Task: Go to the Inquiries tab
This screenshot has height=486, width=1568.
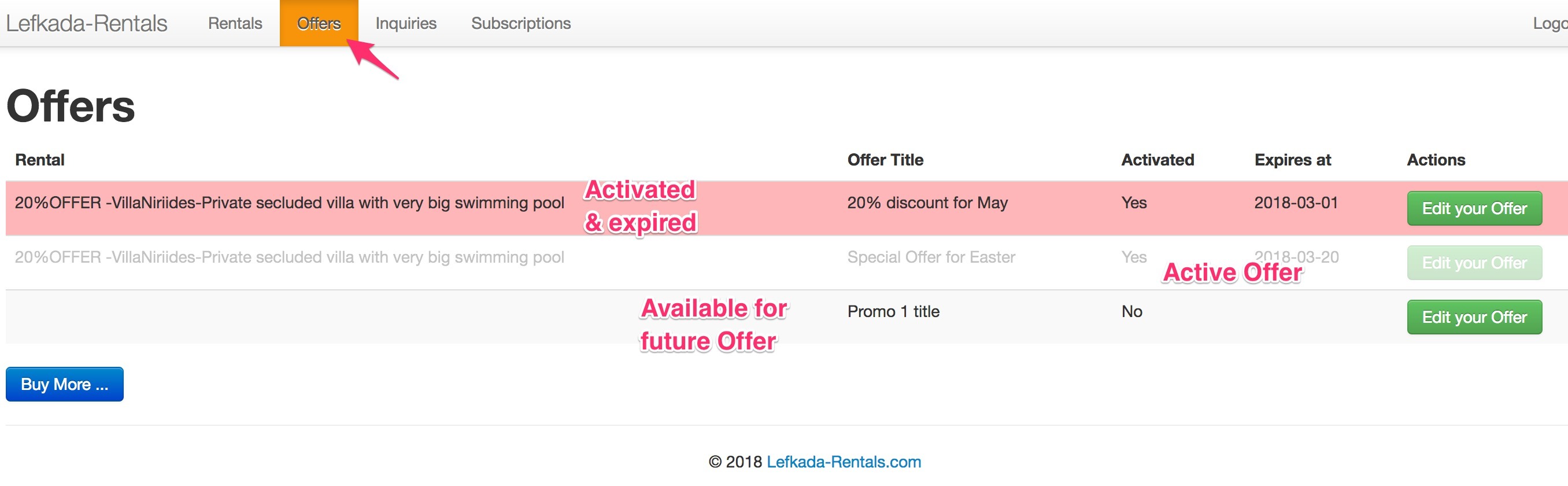Action: [x=406, y=23]
